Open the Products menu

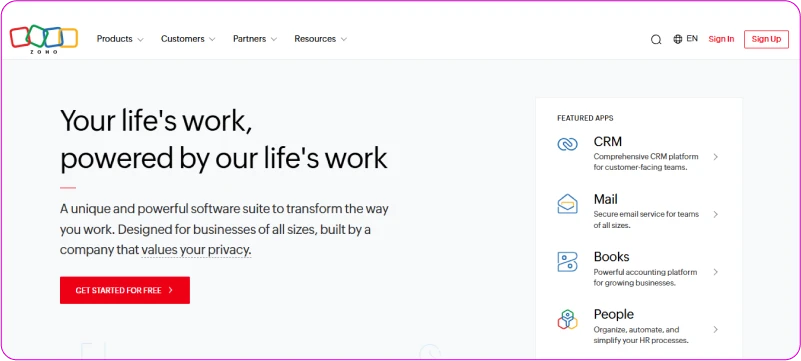click(x=114, y=39)
